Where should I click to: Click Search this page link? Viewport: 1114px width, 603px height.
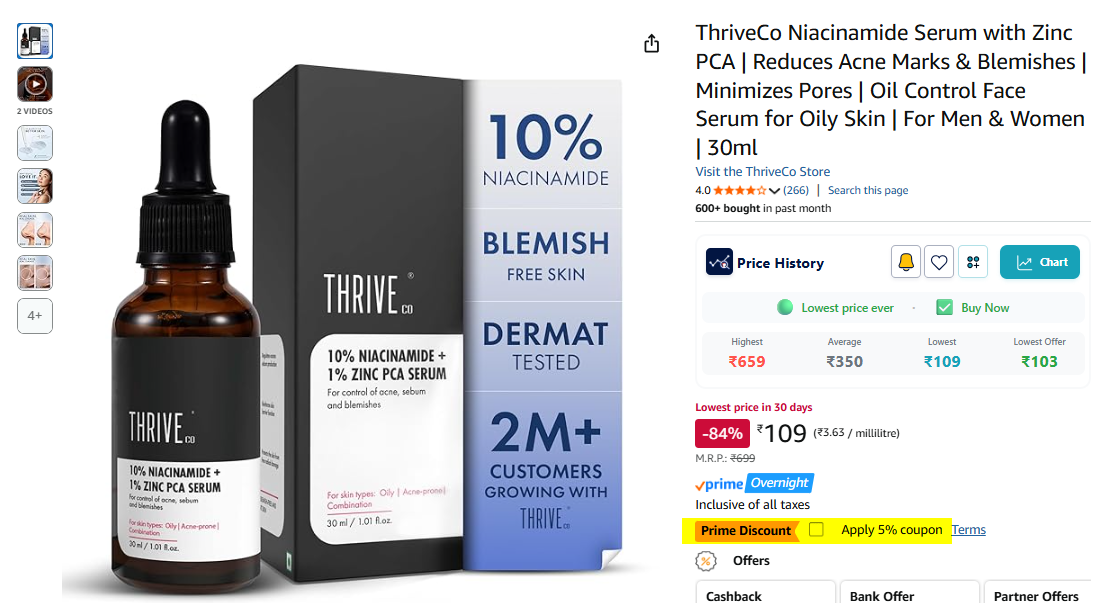pyautogui.click(x=868, y=190)
